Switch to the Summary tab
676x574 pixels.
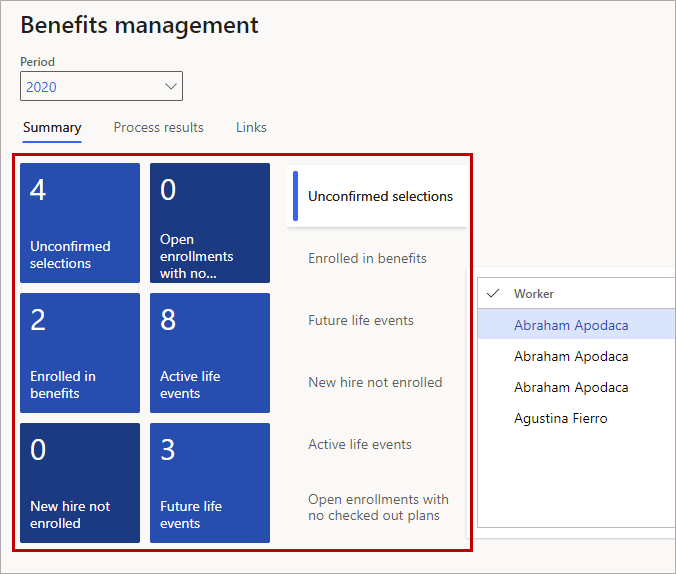pyautogui.click(x=52, y=128)
